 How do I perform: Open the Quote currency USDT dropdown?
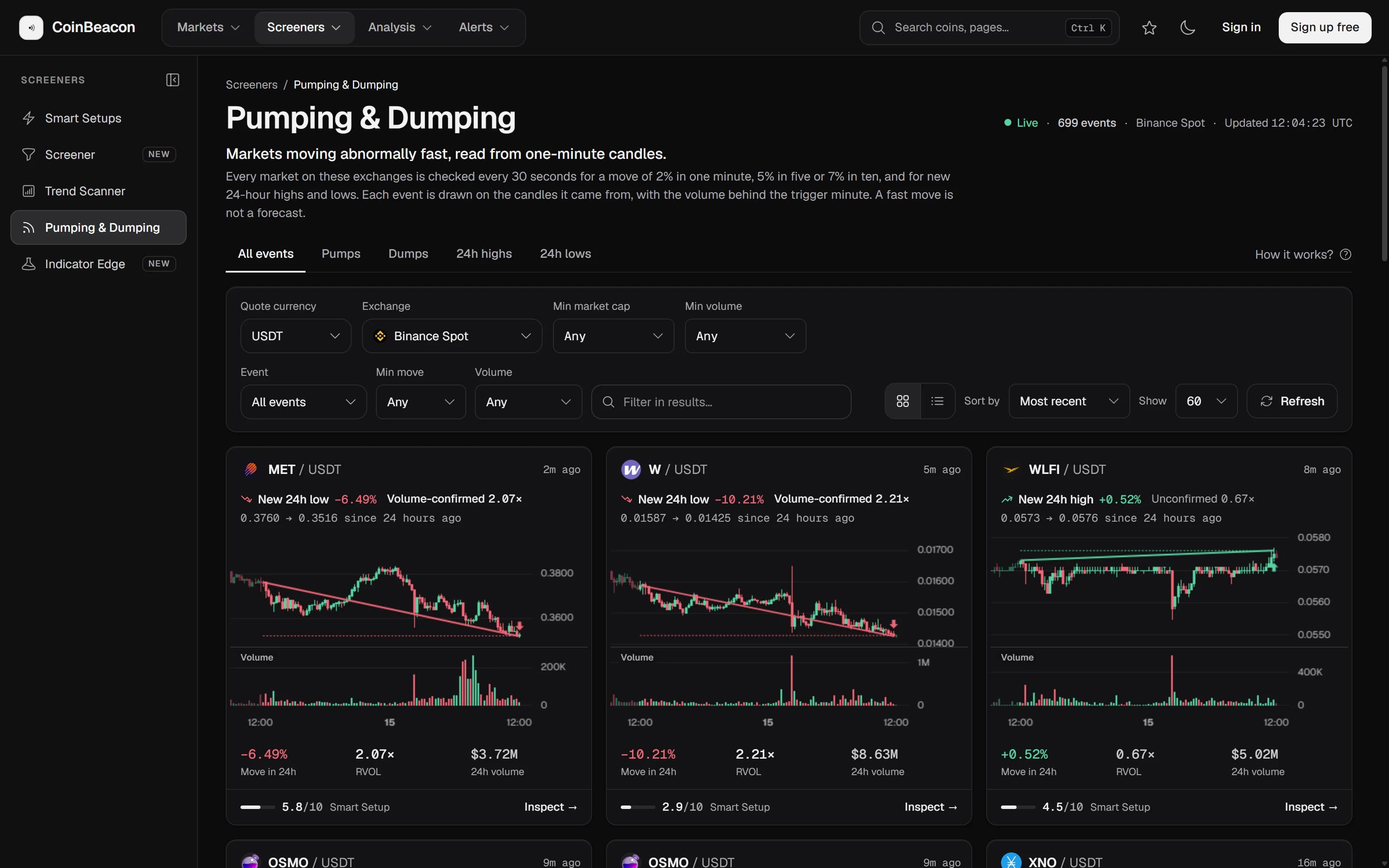point(296,336)
